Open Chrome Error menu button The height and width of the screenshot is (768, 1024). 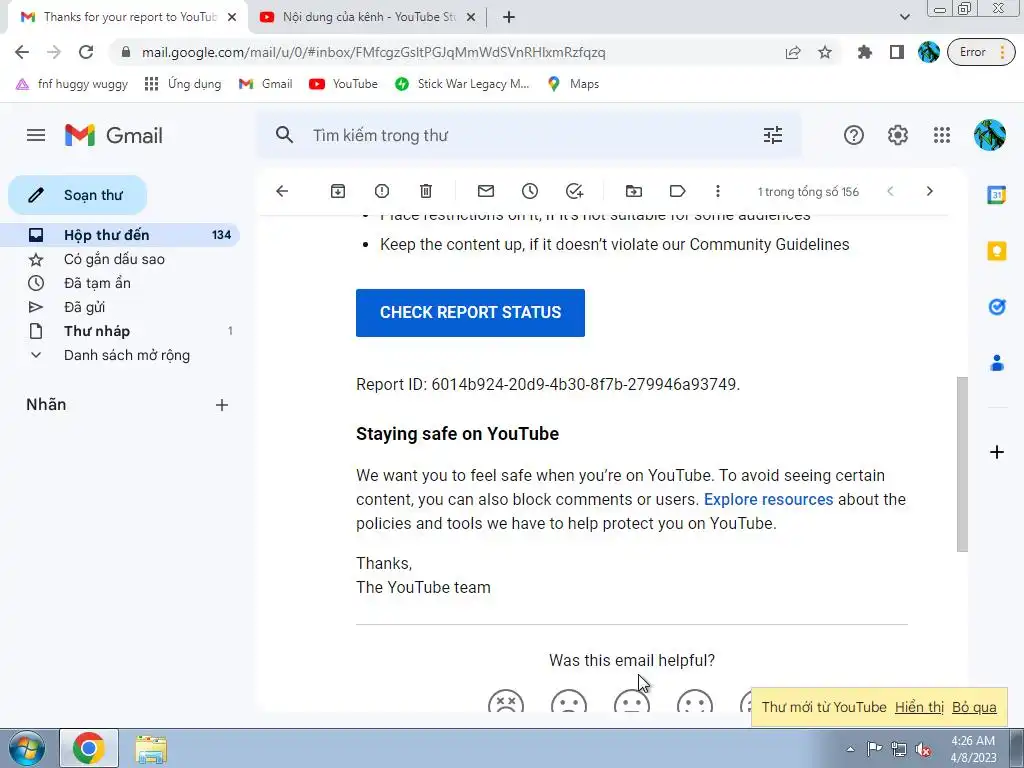point(981,52)
